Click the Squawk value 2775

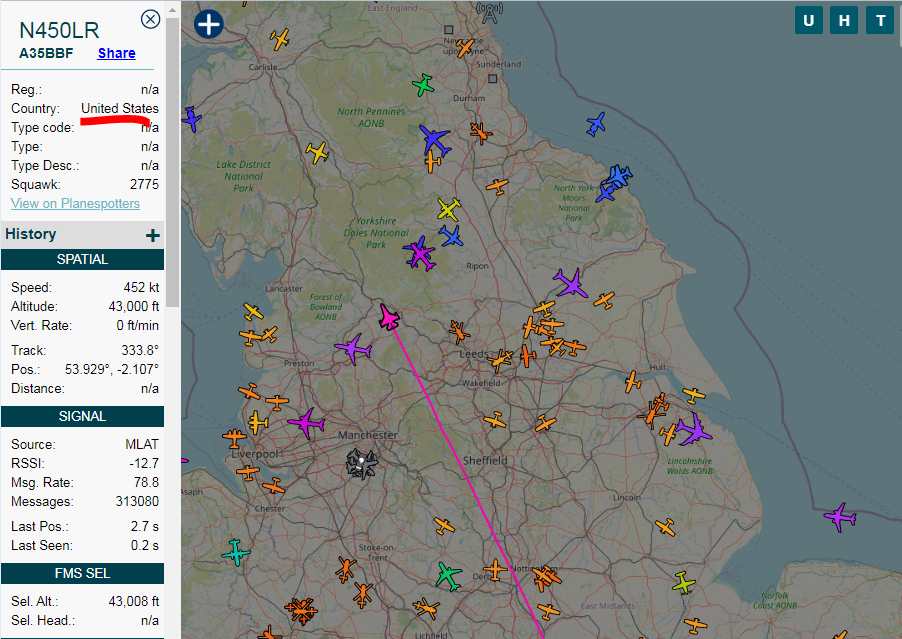(144, 184)
